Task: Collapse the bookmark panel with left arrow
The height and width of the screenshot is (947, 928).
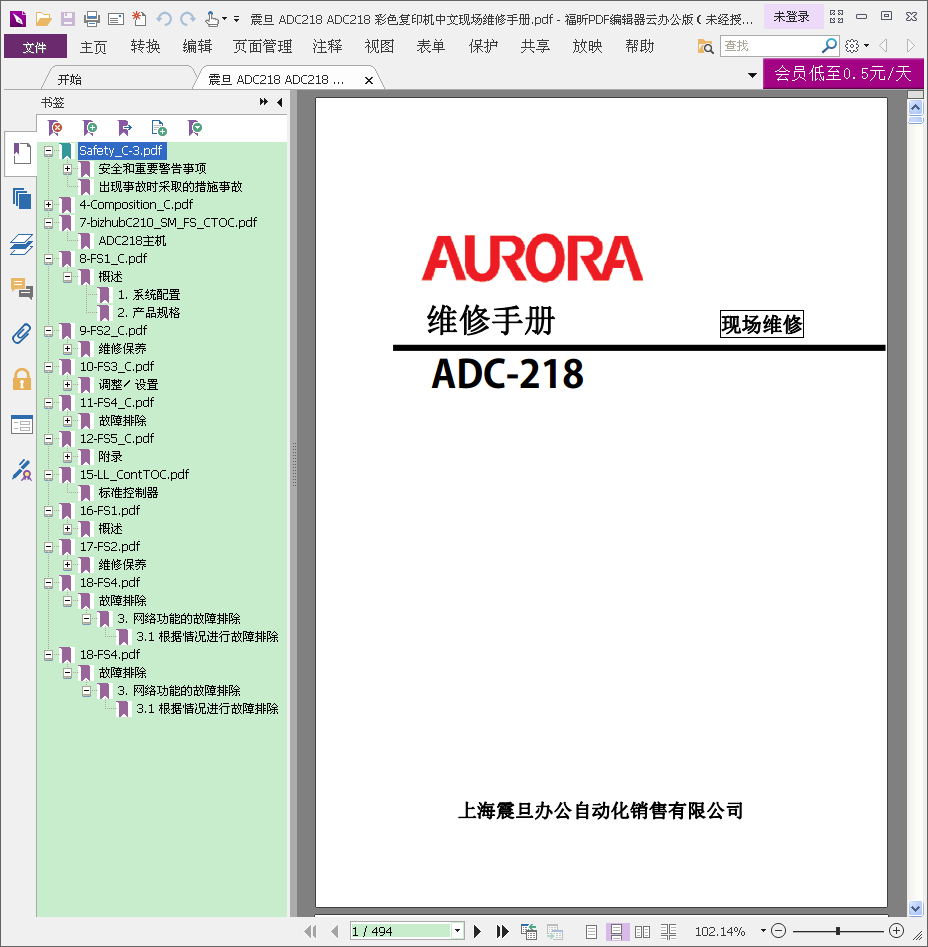Action: click(x=280, y=102)
